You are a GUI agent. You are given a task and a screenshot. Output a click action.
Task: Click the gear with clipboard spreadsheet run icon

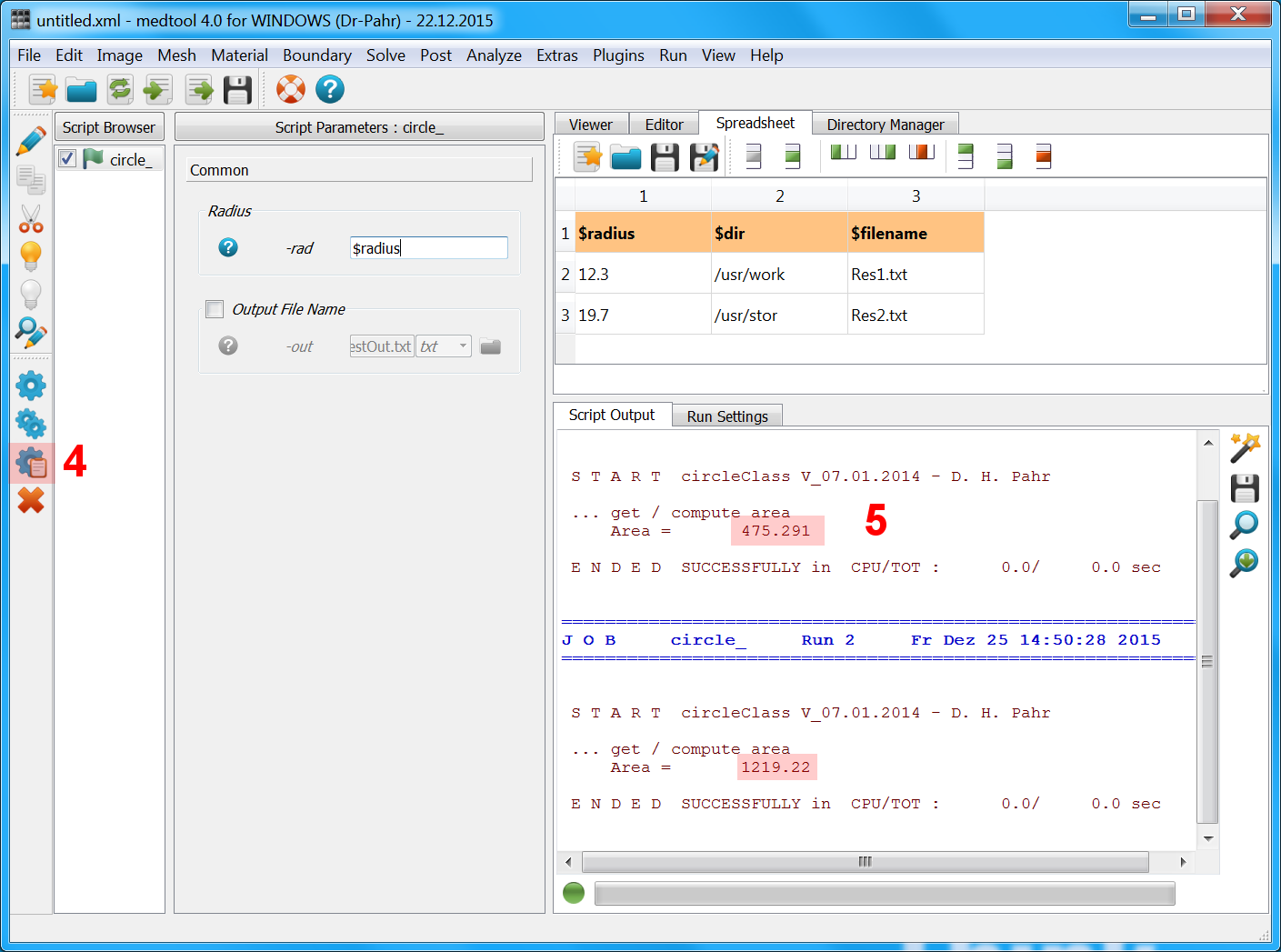click(x=32, y=463)
